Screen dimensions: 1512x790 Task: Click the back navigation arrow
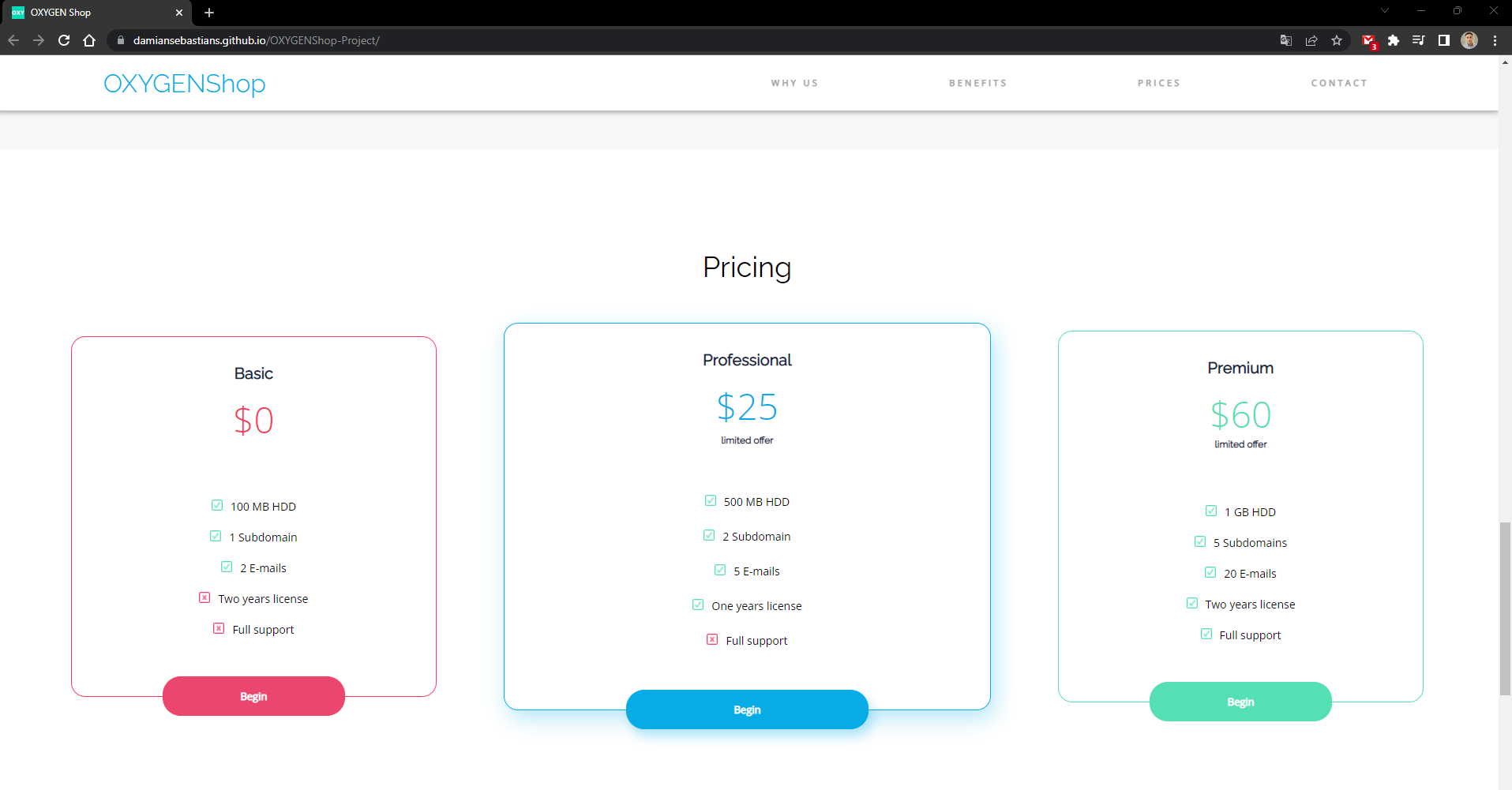point(13,40)
